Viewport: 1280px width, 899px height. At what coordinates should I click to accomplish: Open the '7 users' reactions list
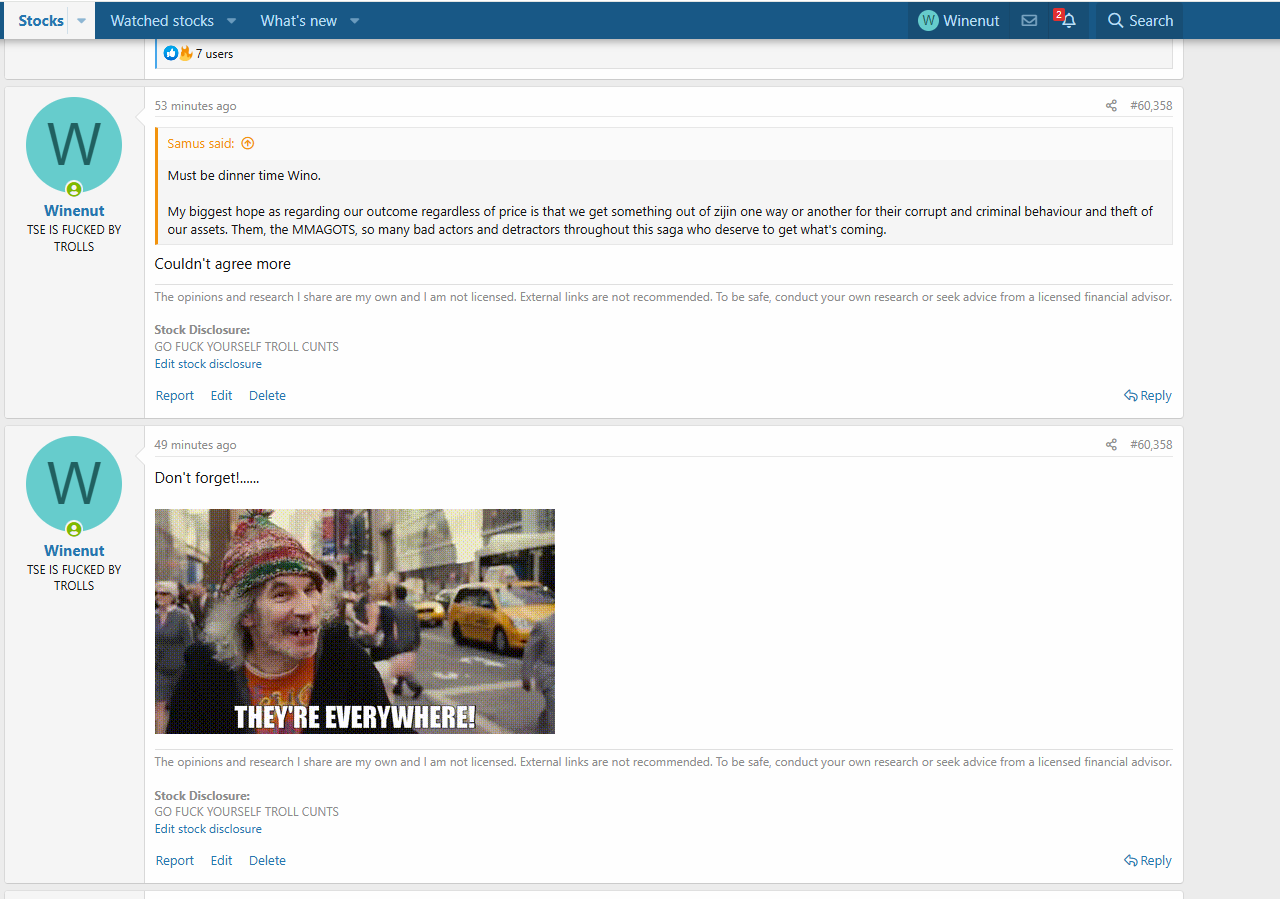point(214,54)
